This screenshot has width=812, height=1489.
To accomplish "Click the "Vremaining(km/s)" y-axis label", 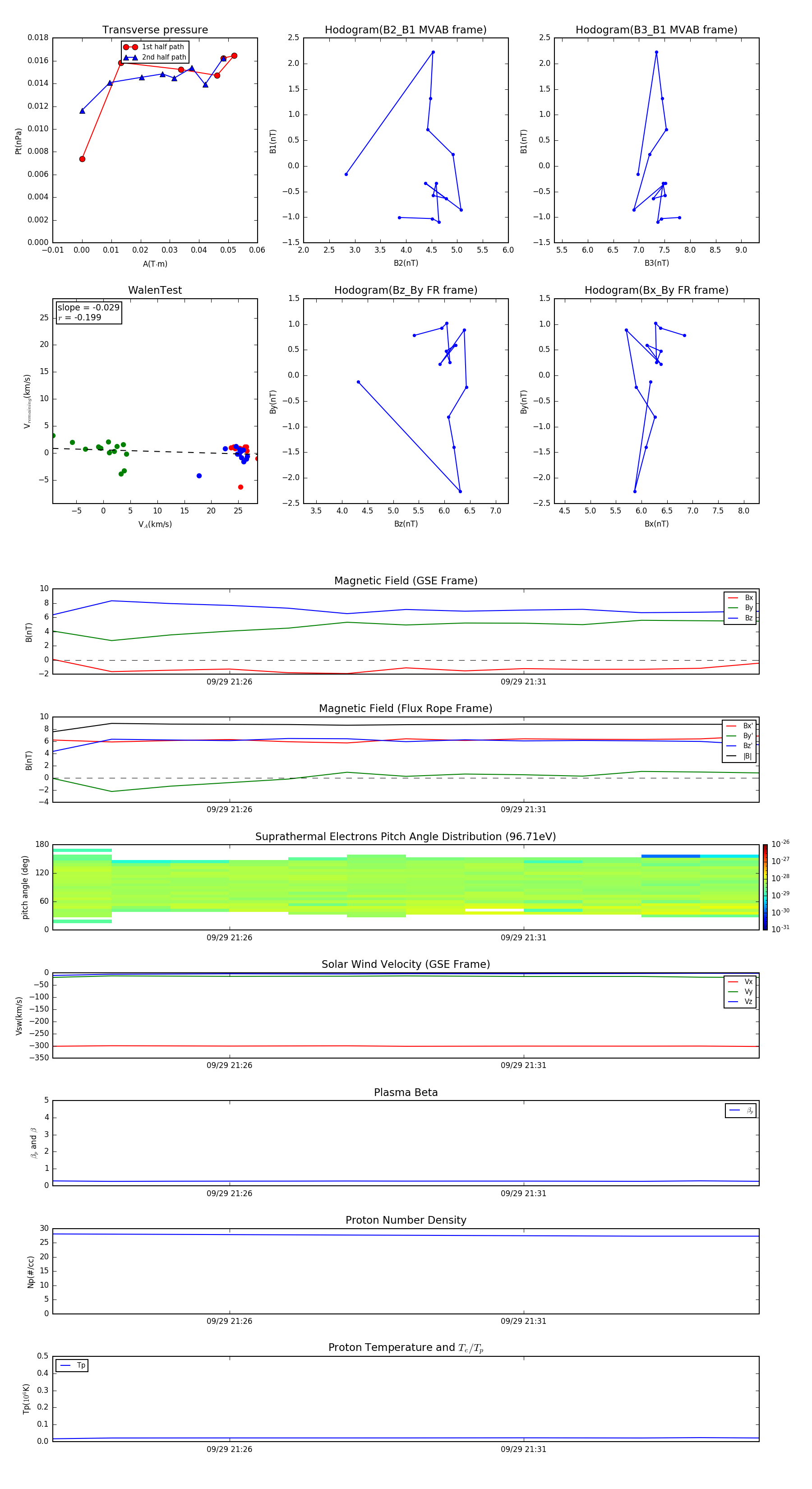I will 27,401.
